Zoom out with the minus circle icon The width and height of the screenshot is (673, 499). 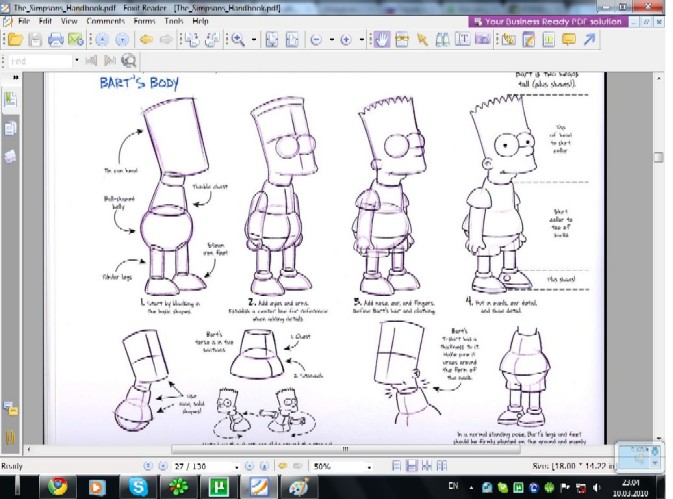(316, 40)
